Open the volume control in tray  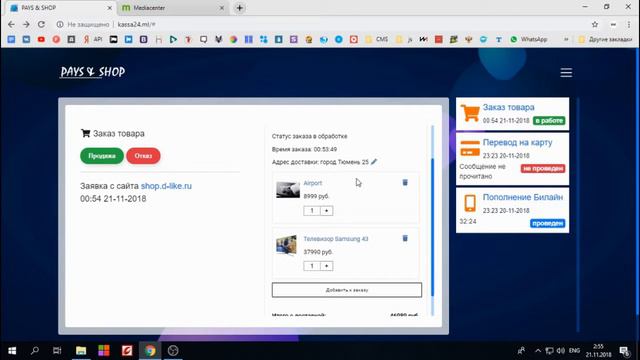(x=560, y=351)
